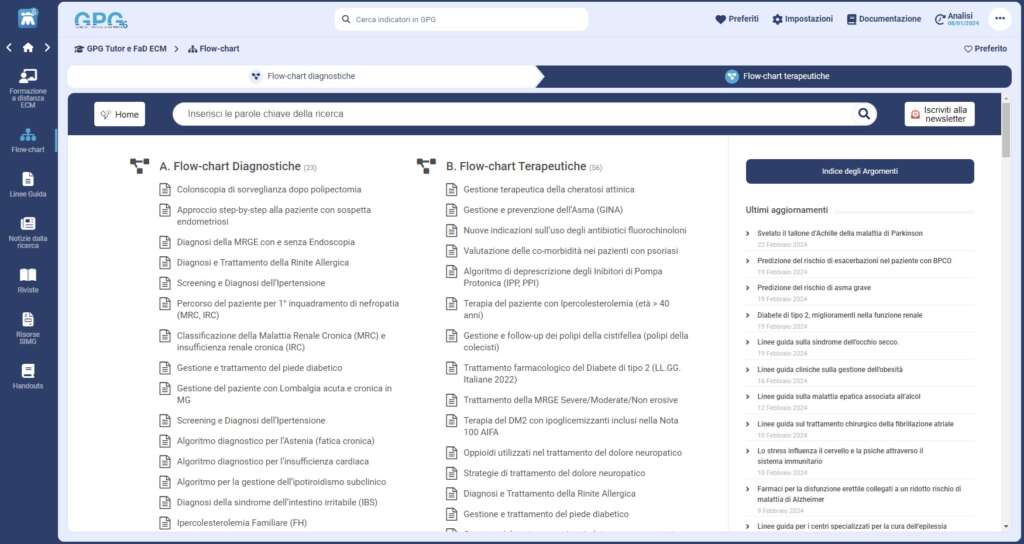Open Risorse SIMG sidebar icon
Image resolution: width=1024 pixels, height=544 pixels.
tap(28, 328)
